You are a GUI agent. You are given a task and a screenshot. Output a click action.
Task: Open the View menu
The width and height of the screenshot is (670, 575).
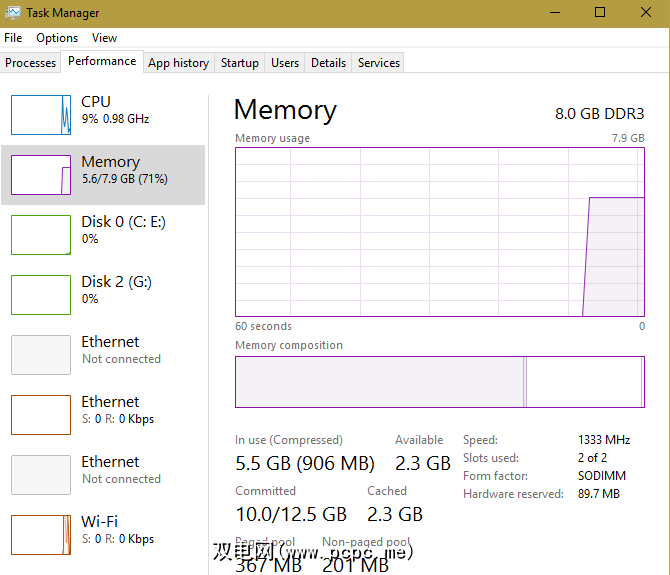pyautogui.click(x=104, y=38)
